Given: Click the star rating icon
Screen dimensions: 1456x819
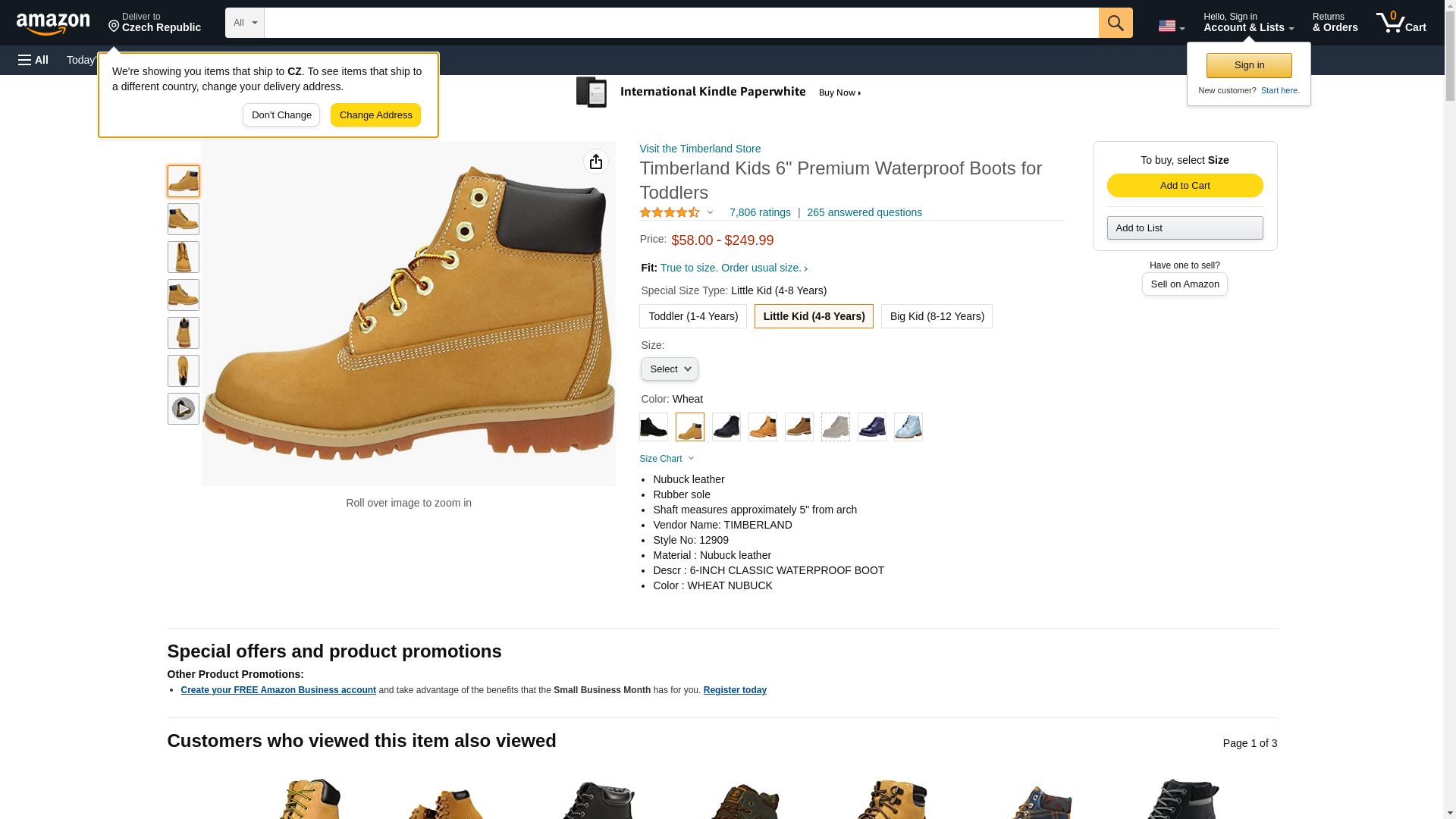Looking at the screenshot, I should pos(670,213).
